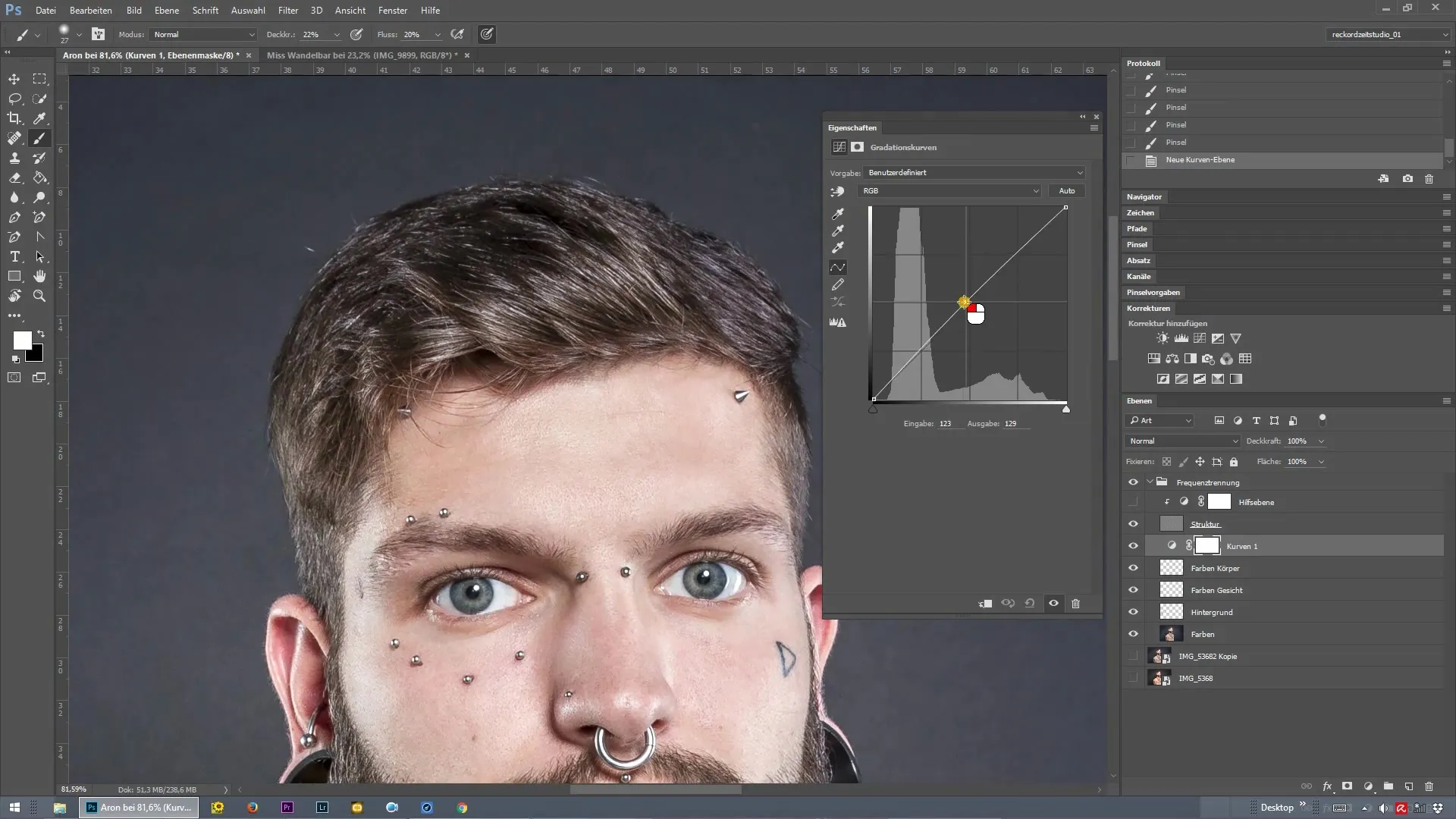Viewport: 1456px width, 819px height.
Task: Open the Modus blend mode dropdown
Action: (203, 34)
